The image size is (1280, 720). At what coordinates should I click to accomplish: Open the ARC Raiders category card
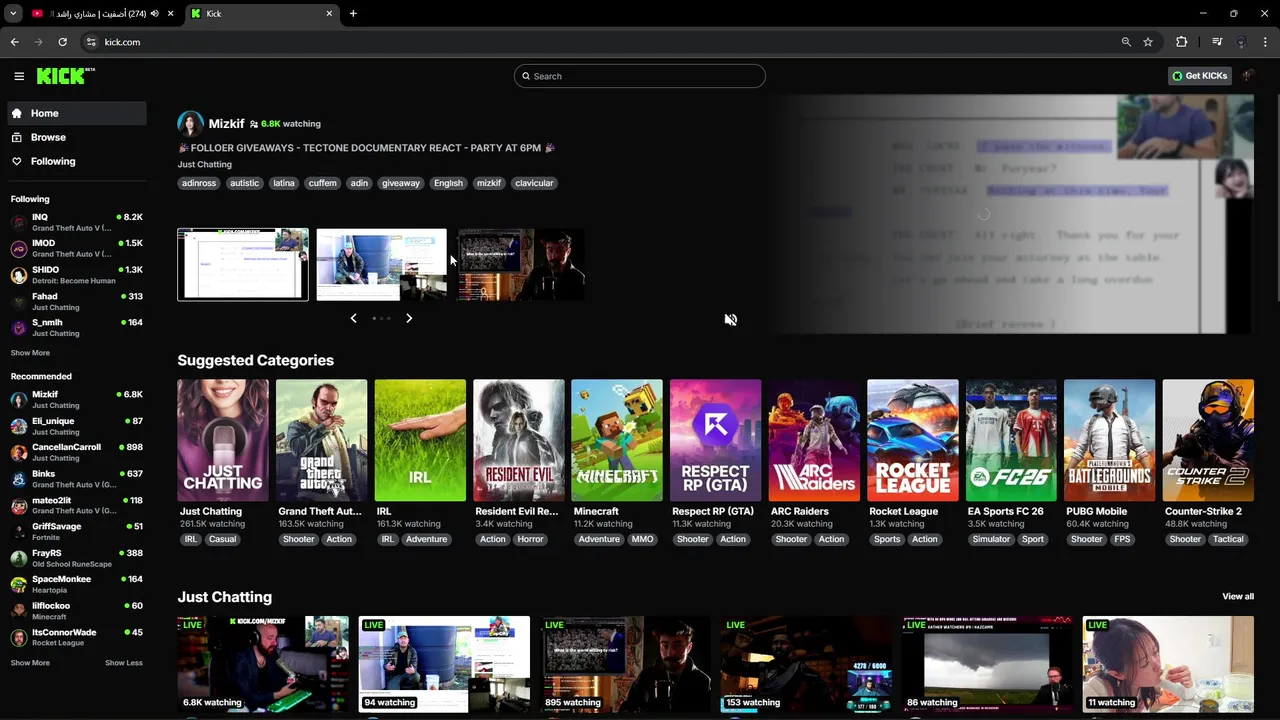(x=814, y=440)
